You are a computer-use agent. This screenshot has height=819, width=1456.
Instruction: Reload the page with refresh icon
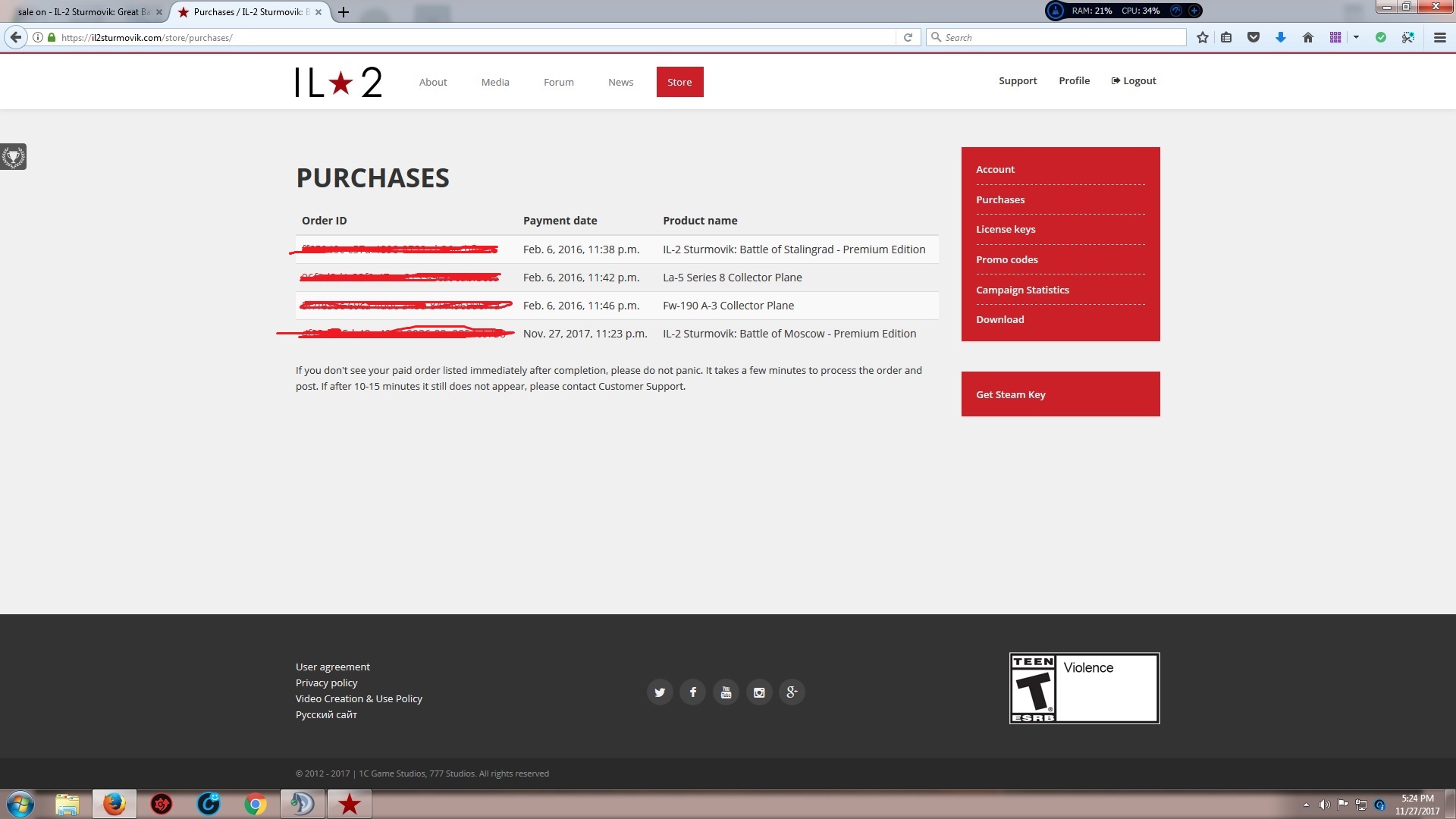908,37
